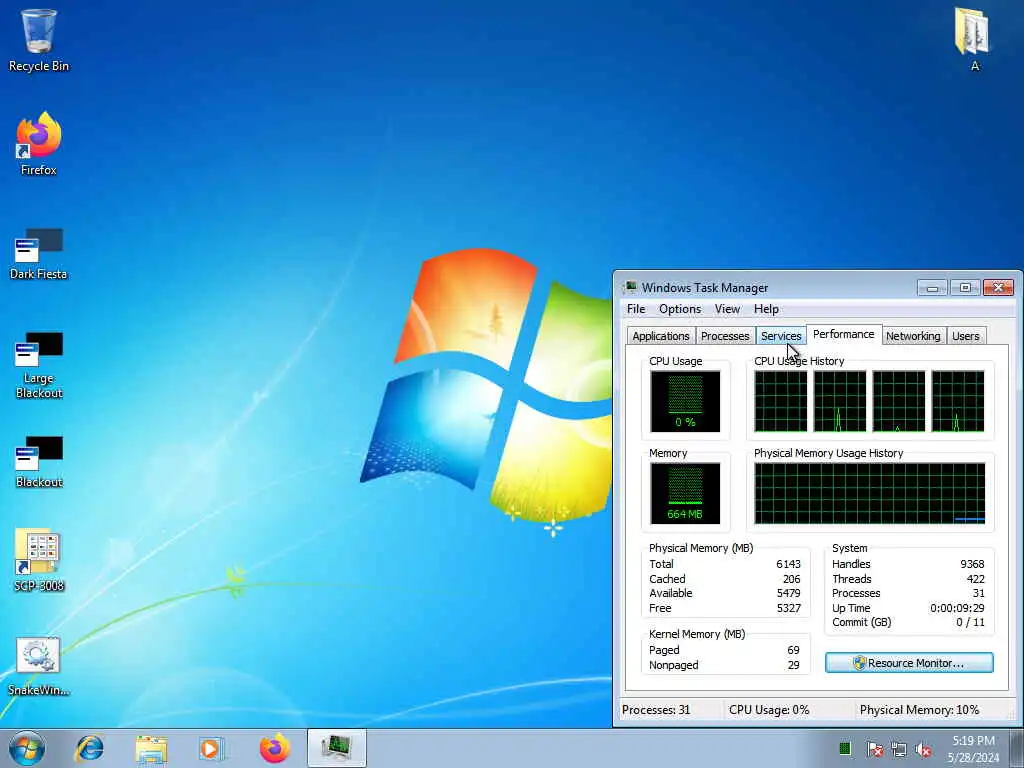Click 'CPU Usage: 0%' in the status bar
Screen dimensions: 1024x768
(x=769, y=710)
